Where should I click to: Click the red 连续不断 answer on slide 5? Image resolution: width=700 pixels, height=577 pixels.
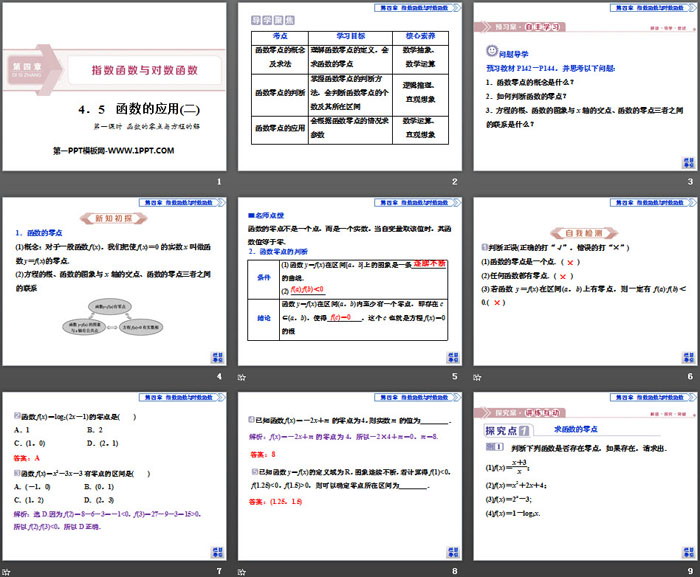(x=429, y=263)
